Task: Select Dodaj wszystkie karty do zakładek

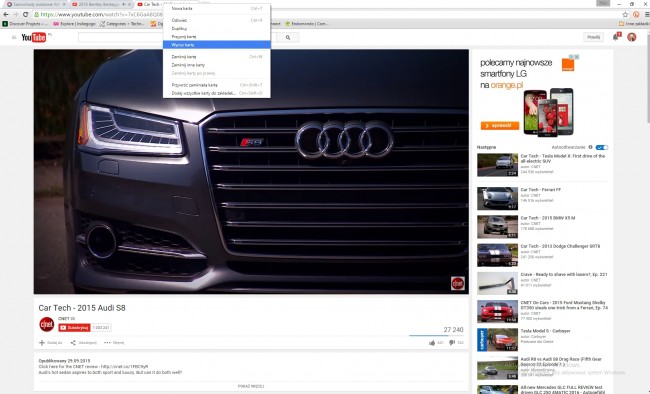Action: pyautogui.click(x=217, y=93)
